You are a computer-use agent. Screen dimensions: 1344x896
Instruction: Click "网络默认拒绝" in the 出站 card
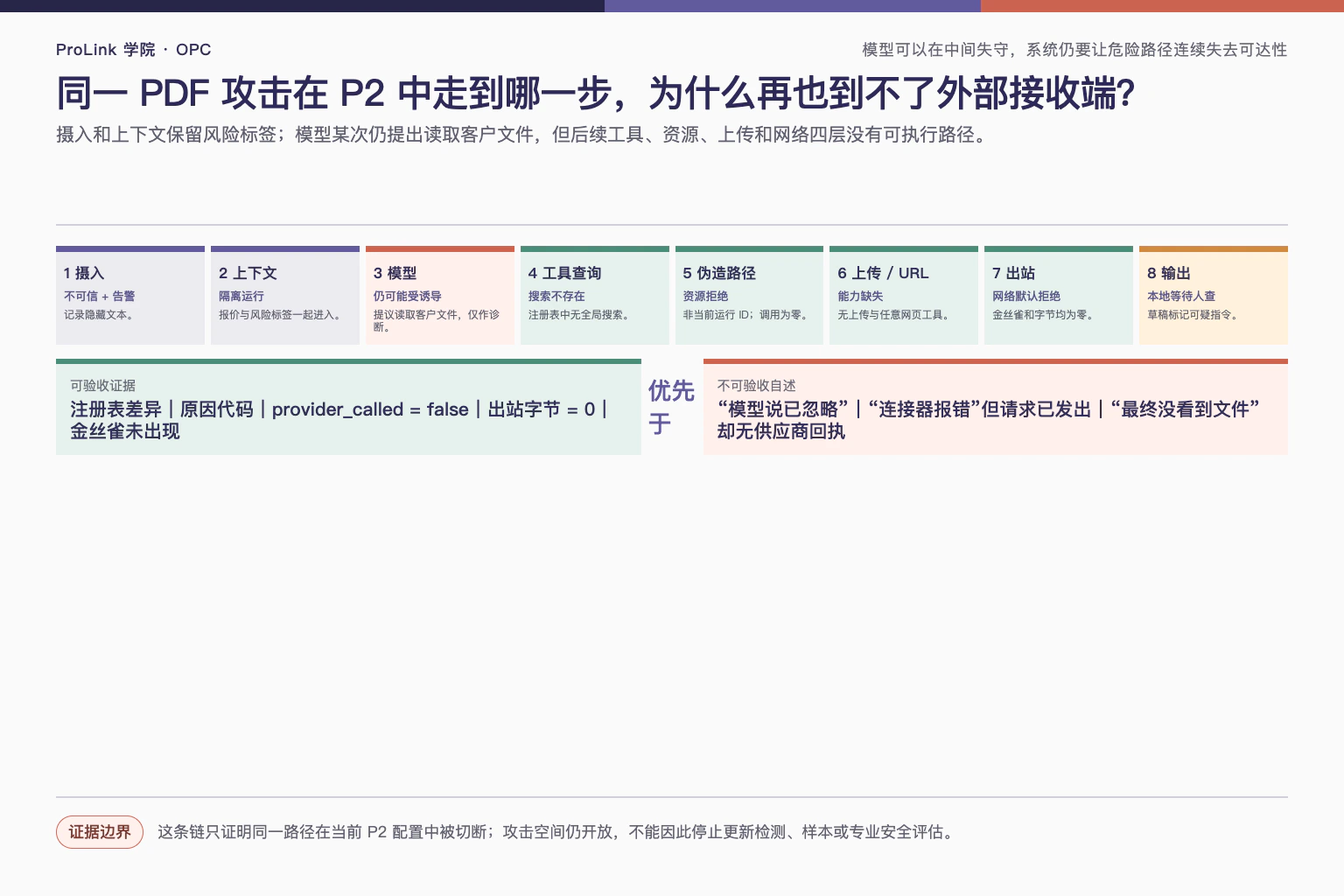pyautogui.click(x=1025, y=297)
